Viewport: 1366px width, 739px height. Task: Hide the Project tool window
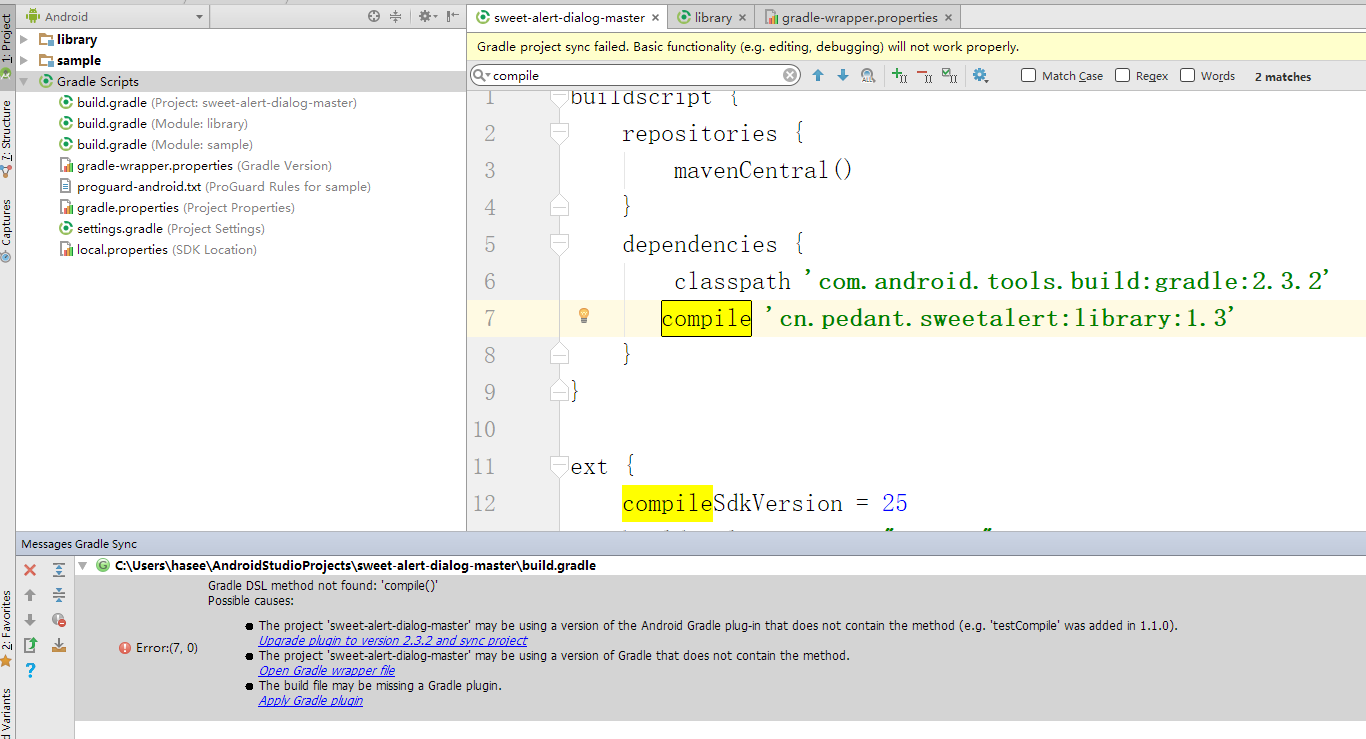(x=454, y=16)
